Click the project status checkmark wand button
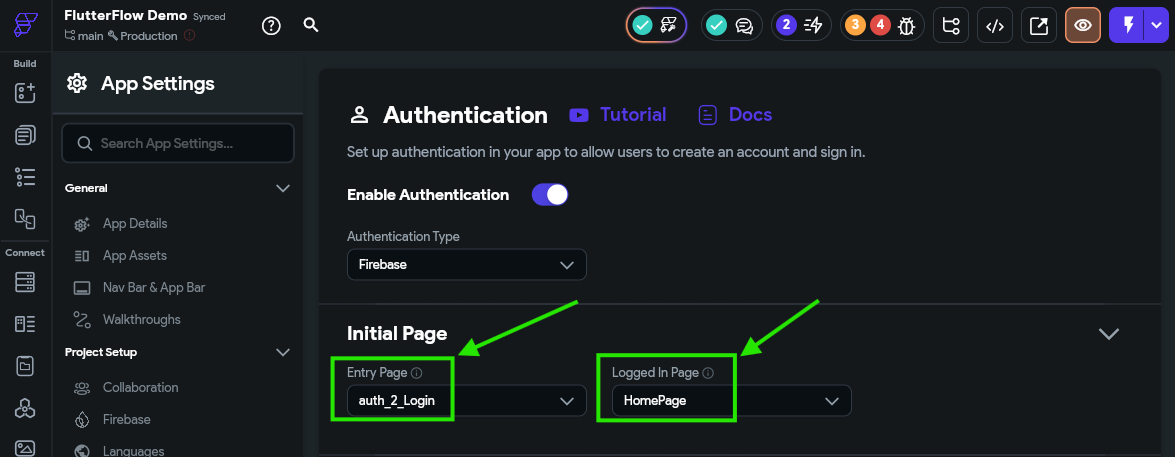The height and width of the screenshot is (457, 1175). [x=656, y=26]
